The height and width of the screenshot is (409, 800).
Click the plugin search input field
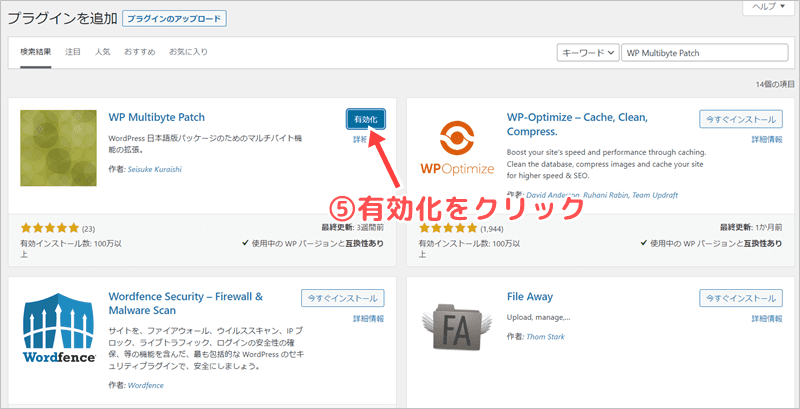702,53
